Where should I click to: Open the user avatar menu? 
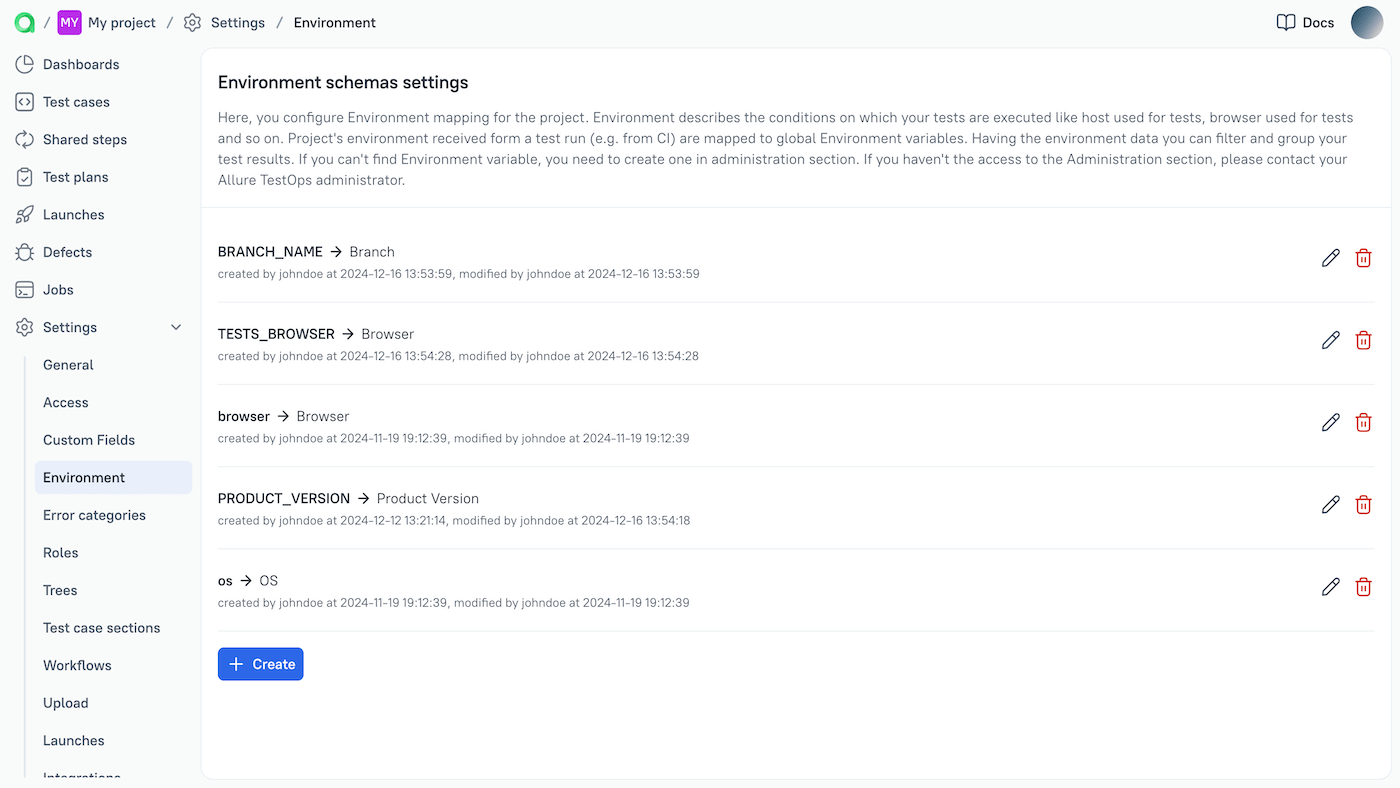1367,22
